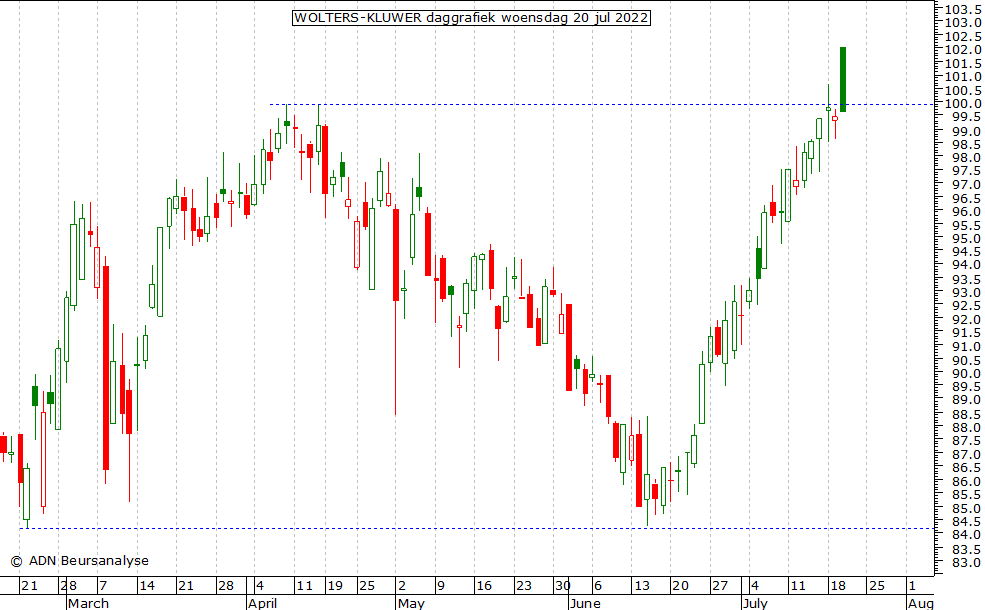The image size is (985, 610).
Task: Click the long red candle after 7 March
Action: pos(106,368)
